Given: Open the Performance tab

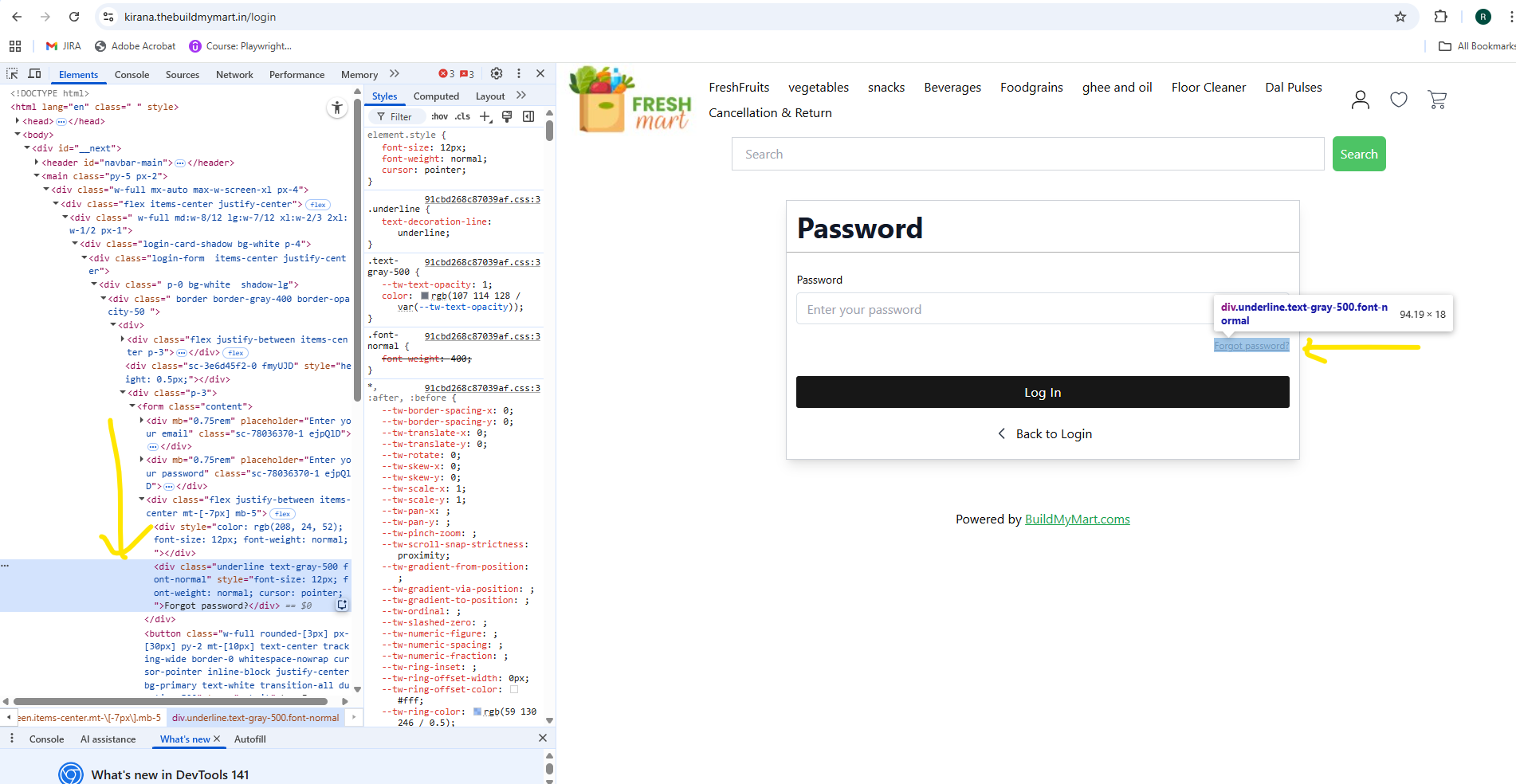Looking at the screenshot, I should (x=297, y=75).
